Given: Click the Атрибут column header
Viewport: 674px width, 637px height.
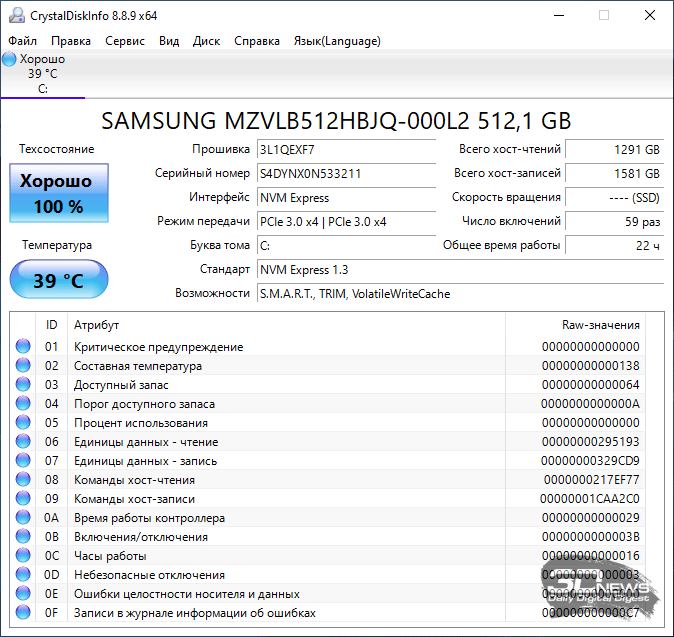Looking at the screenshot, I should [x=286, y=325].
